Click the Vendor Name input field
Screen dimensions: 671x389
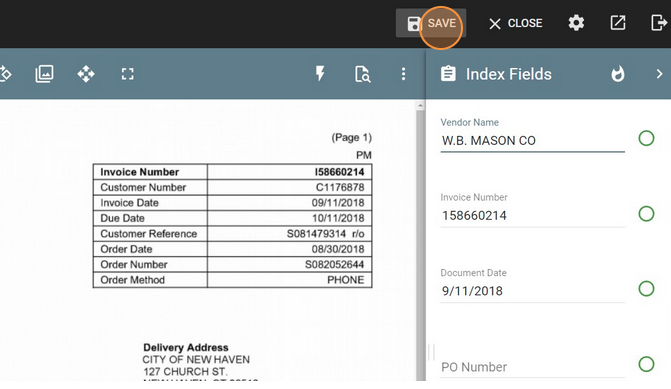coord(532,141)
